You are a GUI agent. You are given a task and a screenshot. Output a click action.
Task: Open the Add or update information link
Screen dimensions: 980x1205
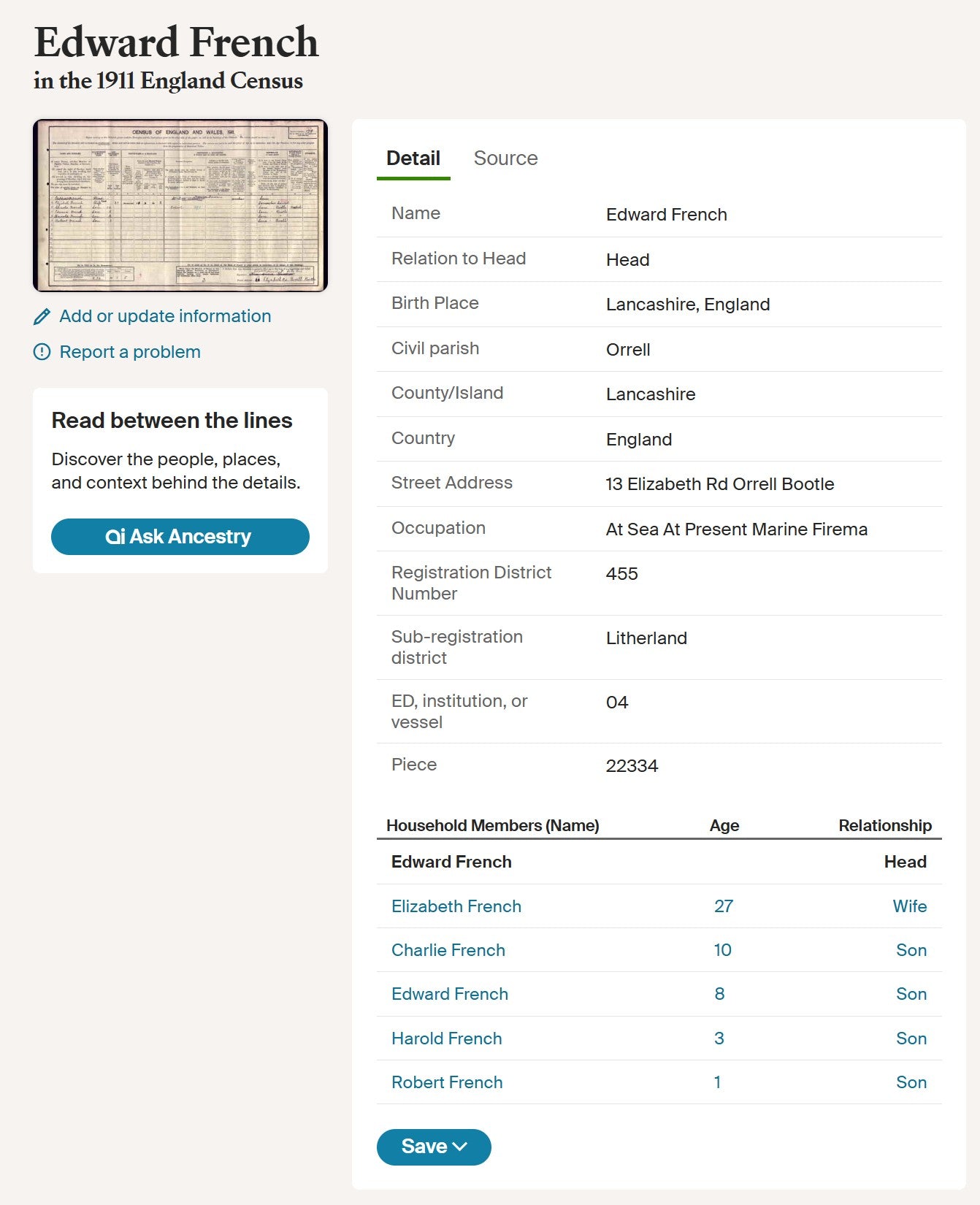[165, 316]
